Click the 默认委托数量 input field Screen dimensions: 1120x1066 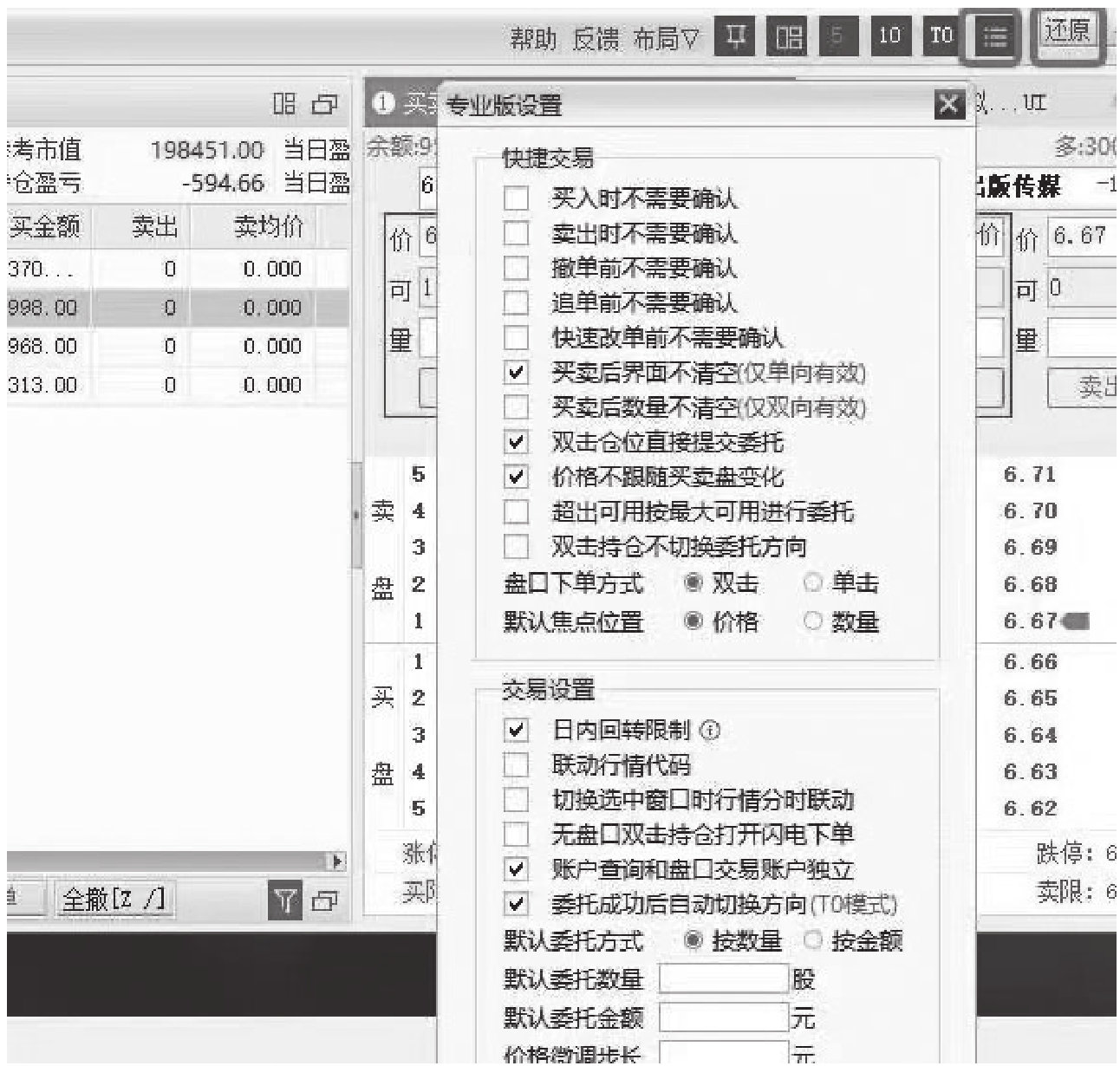pos(724,979)
